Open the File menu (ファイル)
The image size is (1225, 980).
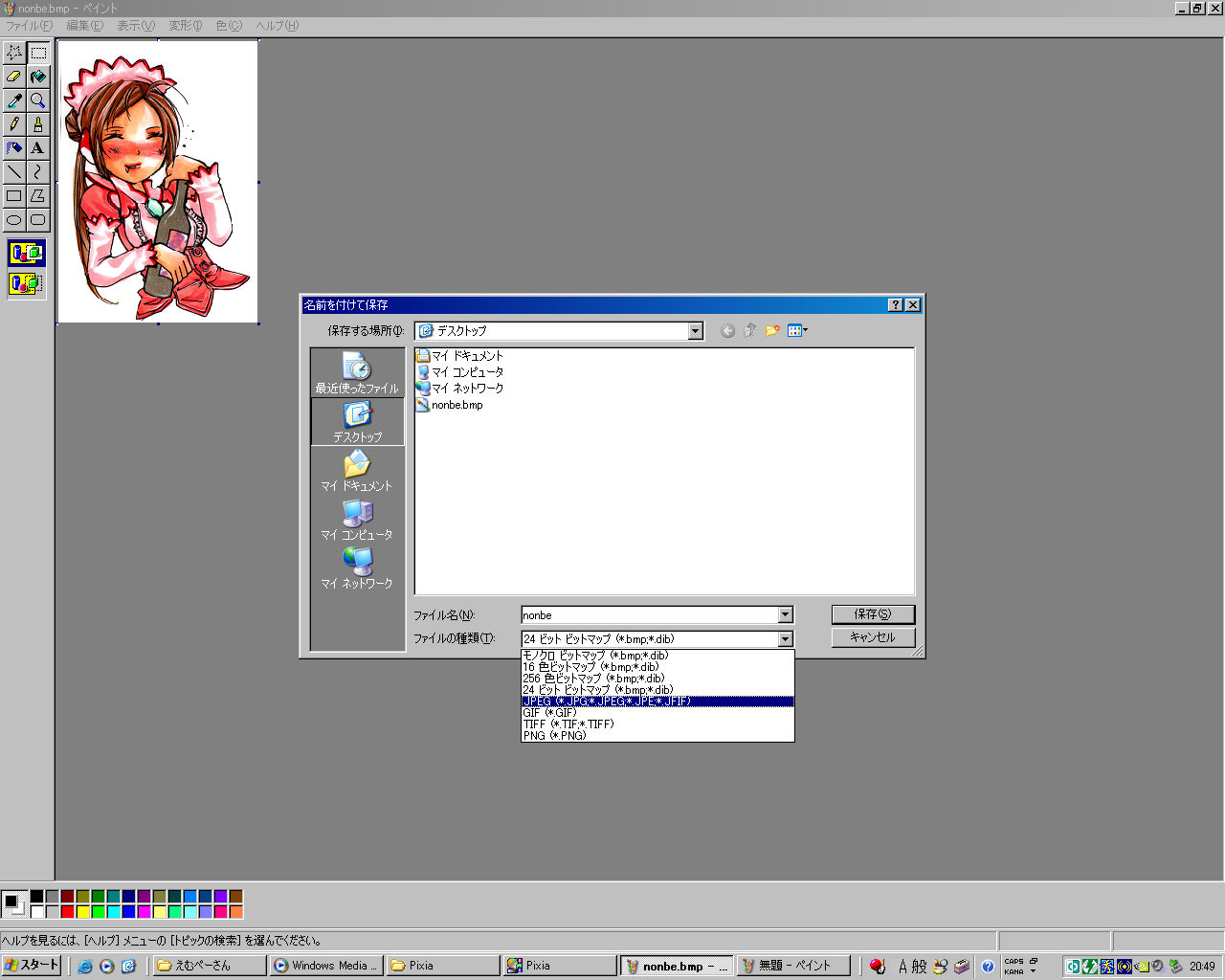point(30,26)
